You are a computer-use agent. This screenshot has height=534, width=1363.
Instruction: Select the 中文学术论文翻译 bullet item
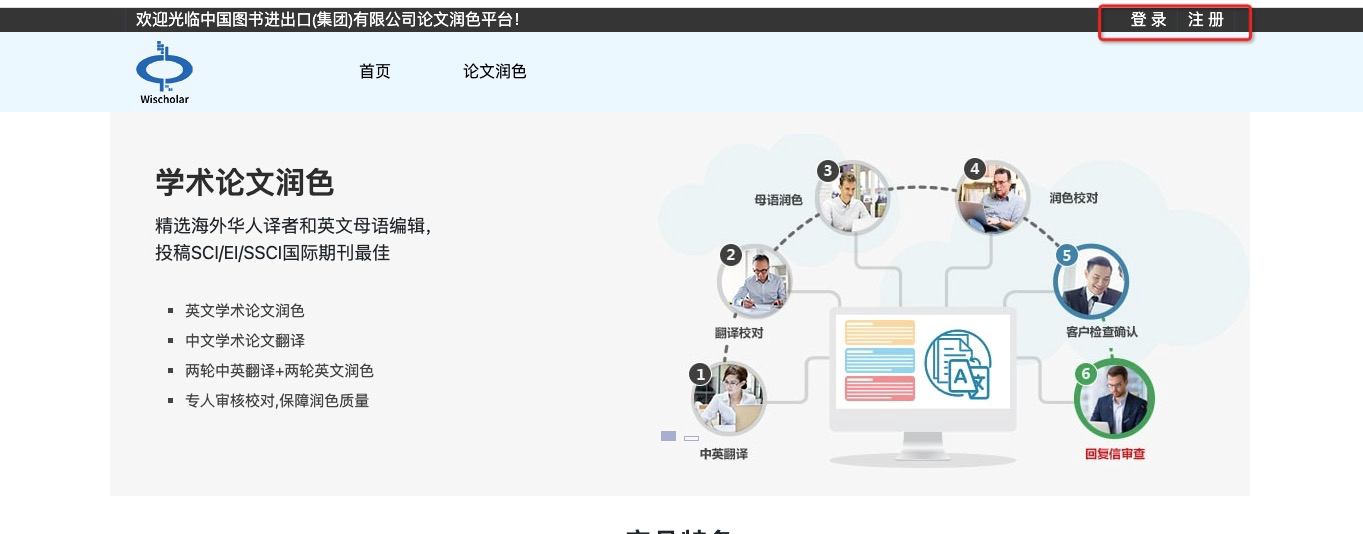[x=245, y=341]
